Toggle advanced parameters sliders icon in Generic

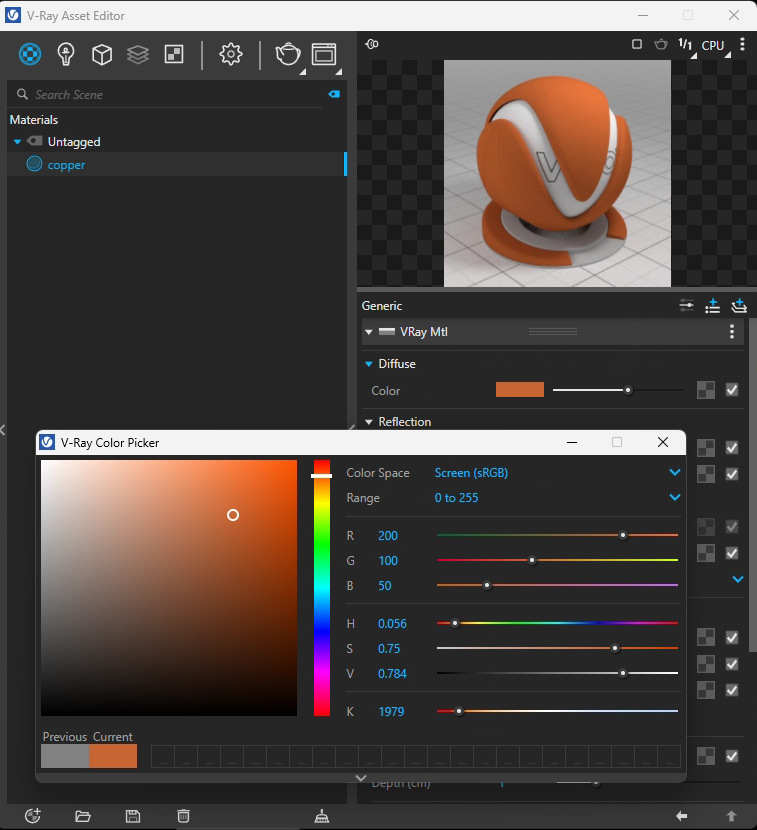point(686,305)
